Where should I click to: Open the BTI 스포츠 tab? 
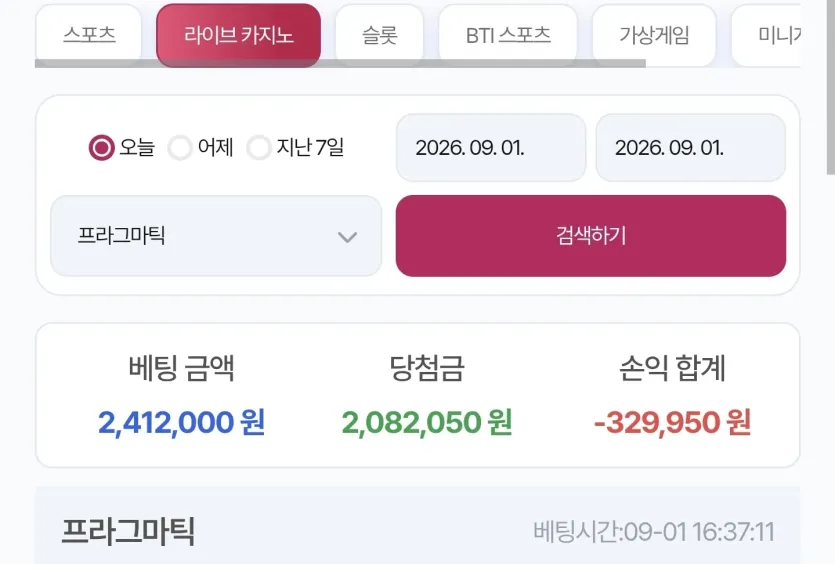508,35
